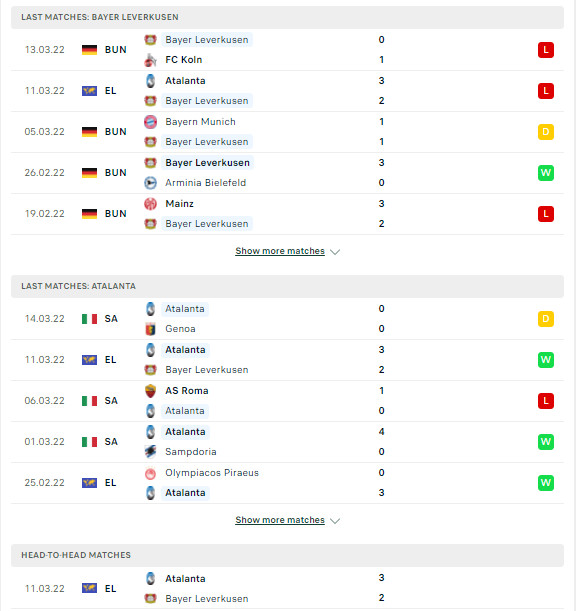Click the red L badge for the FC Koln match
Viewport: 576px width, 611px height.
tap(546, 50)
